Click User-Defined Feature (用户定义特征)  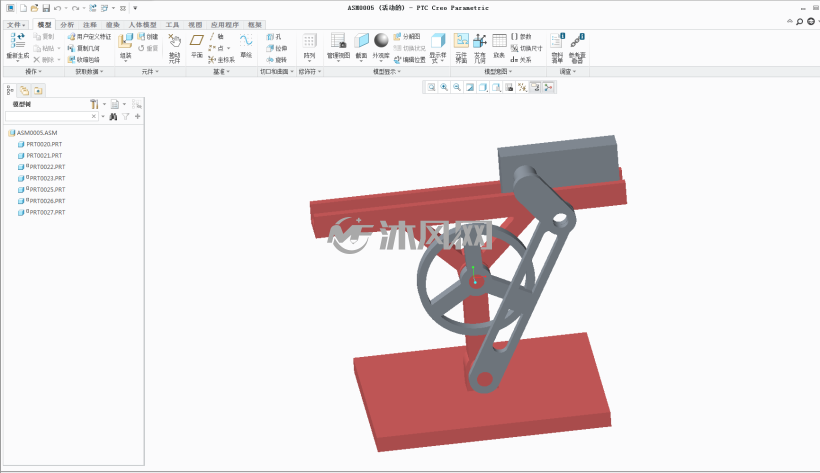point(89,37)
